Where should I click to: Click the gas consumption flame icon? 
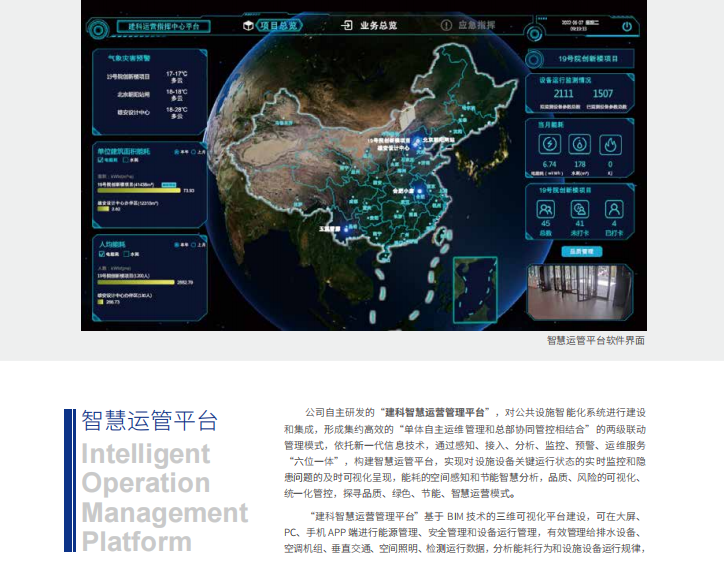(x=609, y=143)
